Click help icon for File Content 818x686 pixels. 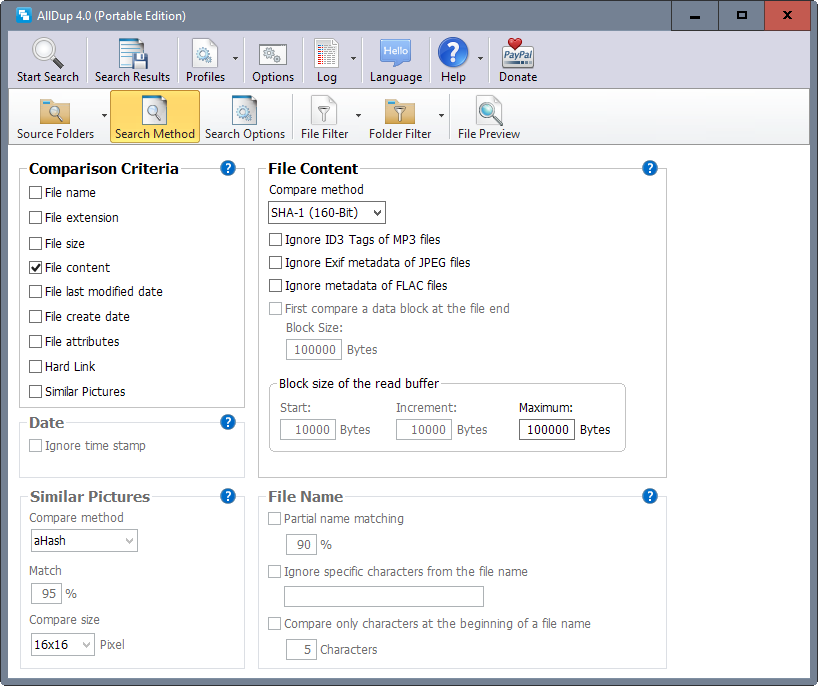click(649, 168)
